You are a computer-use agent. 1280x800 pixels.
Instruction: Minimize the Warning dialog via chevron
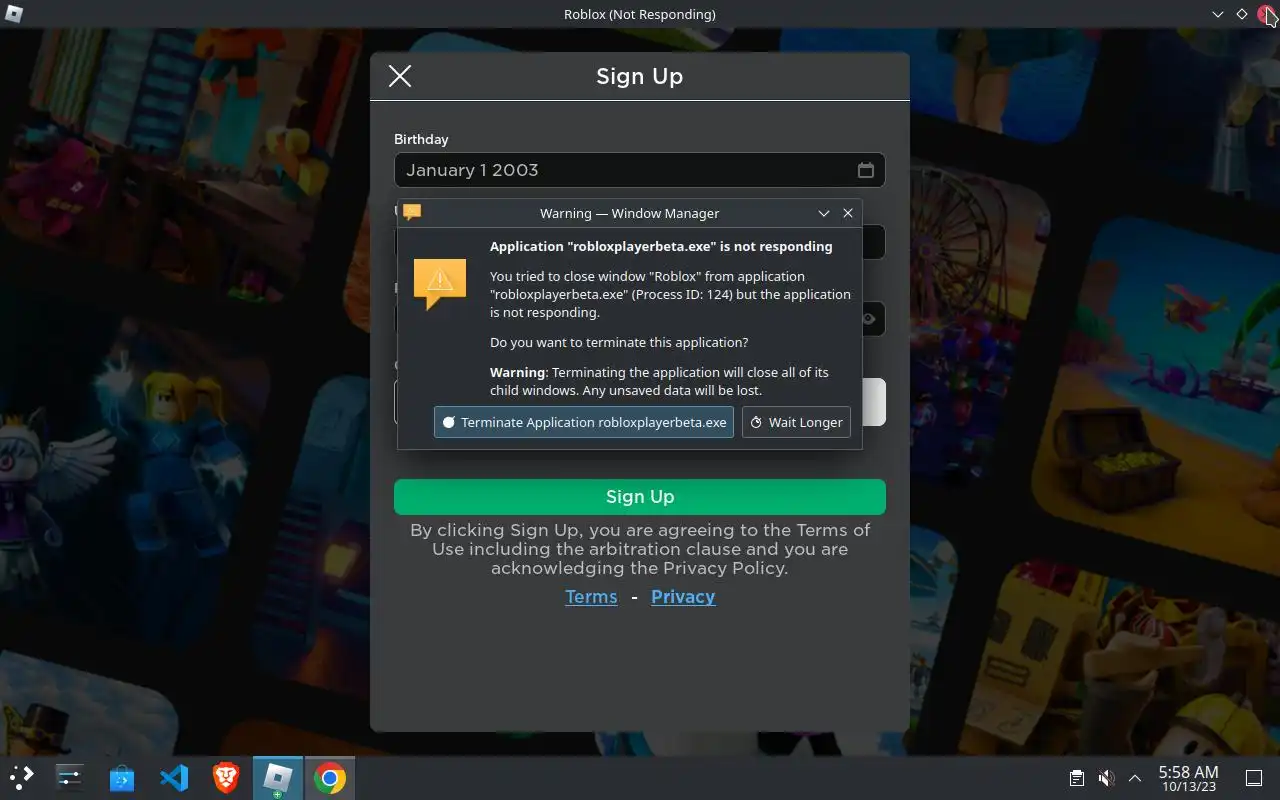tap(824, 213)
